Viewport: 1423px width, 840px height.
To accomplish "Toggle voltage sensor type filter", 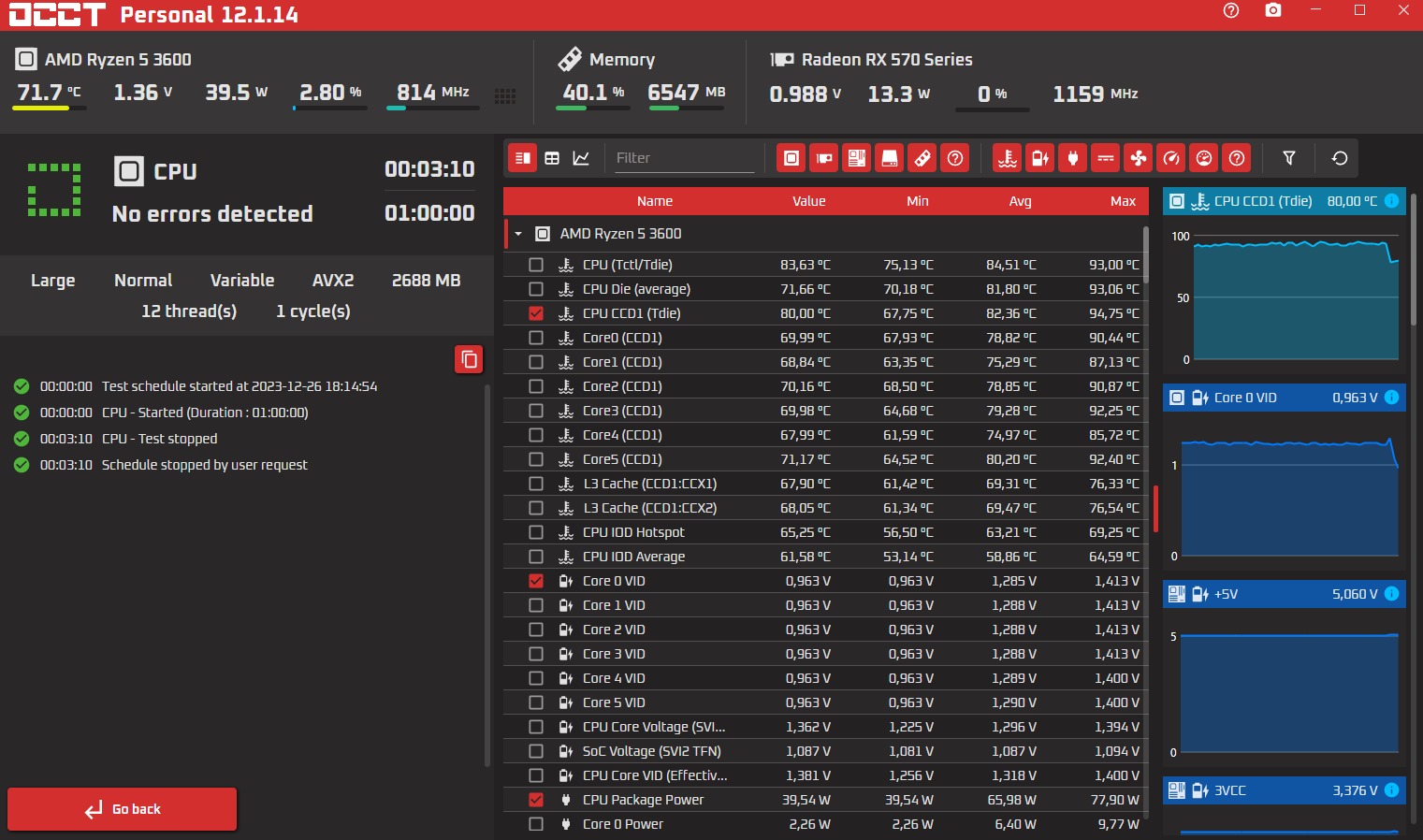I will point(1040,158).
